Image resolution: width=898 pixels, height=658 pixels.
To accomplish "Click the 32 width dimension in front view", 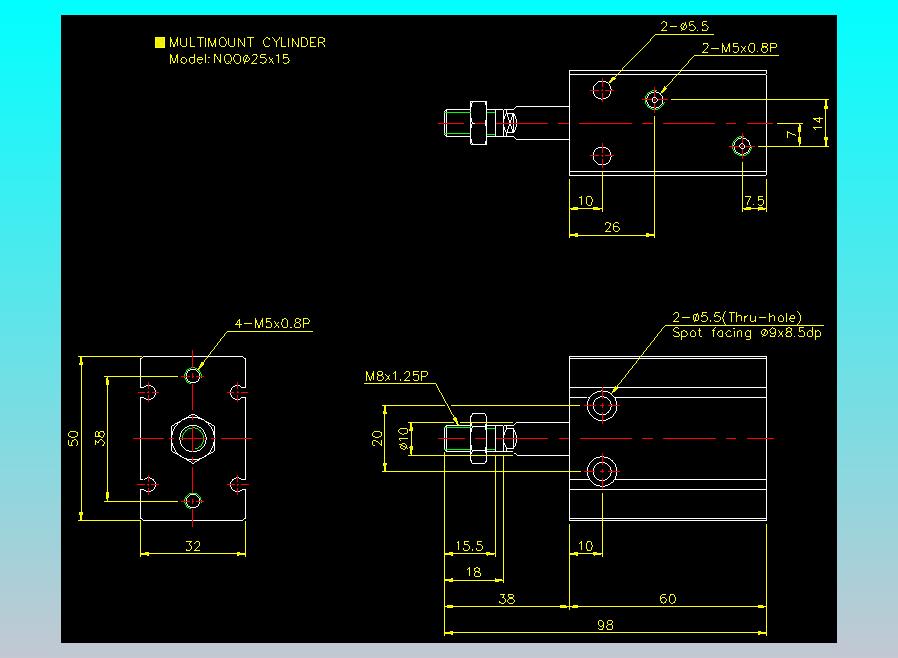I will (193, 546).
